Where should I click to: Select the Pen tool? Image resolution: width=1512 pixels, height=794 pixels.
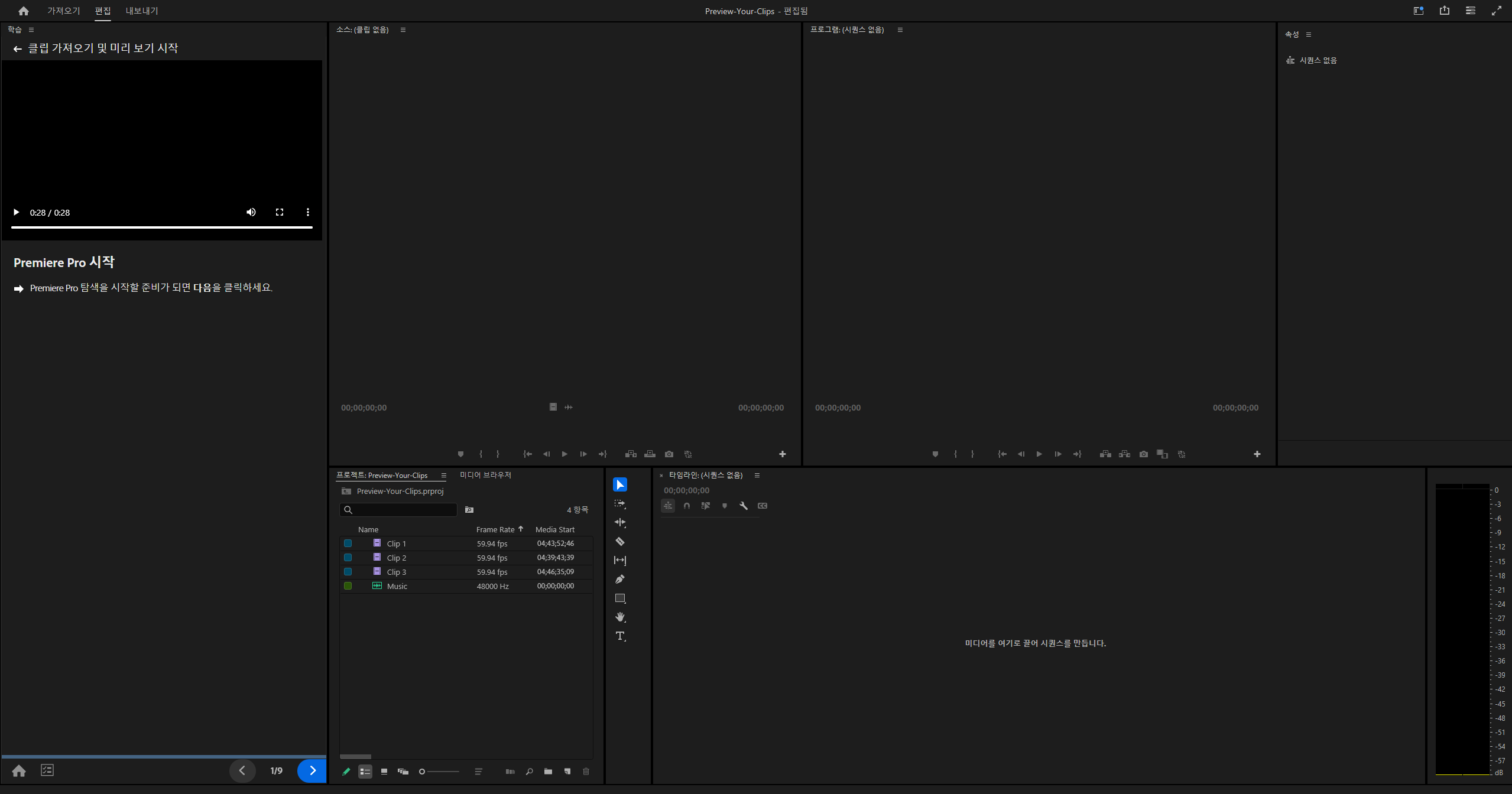tap(619, 579)
